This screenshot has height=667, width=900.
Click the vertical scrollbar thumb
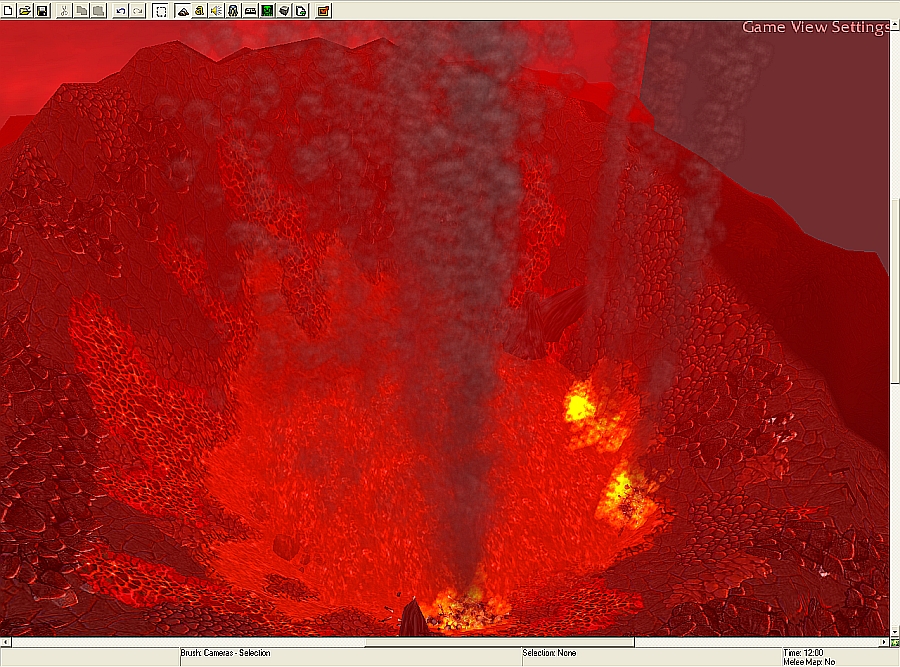(895, 292)
